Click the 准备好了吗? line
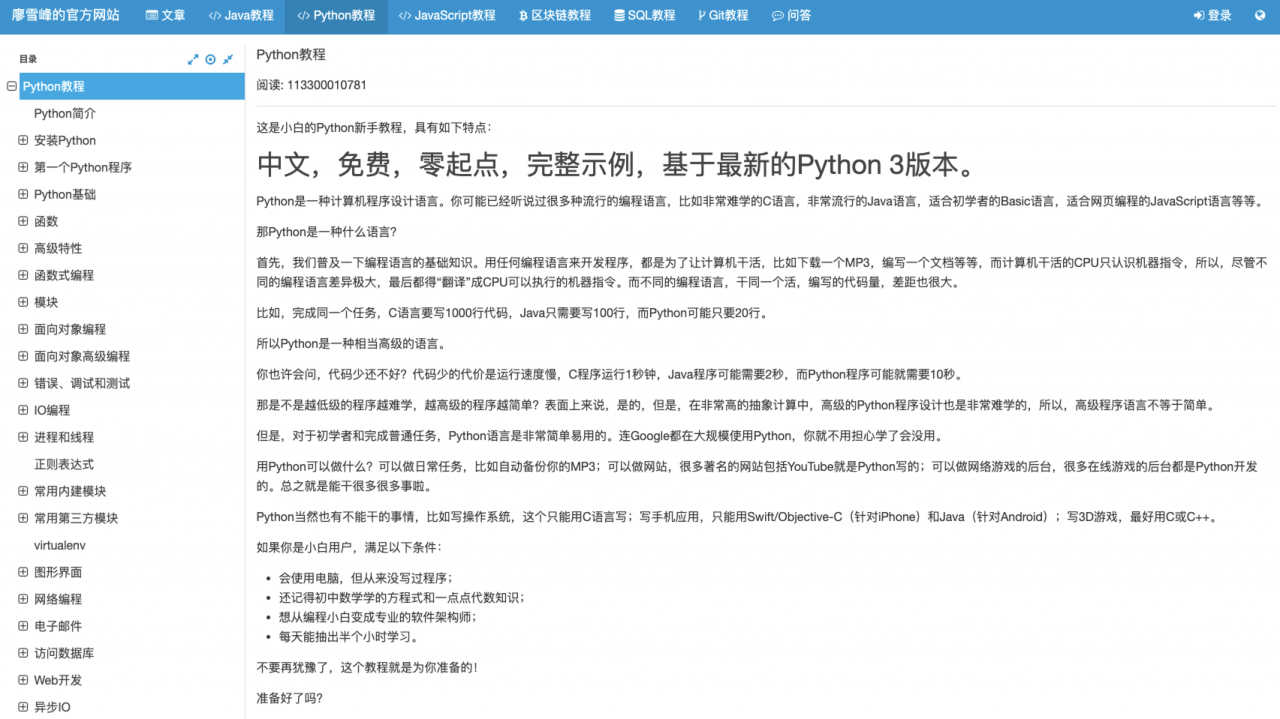Viewport: 1280px width, 719px height. tap(289, 698)
